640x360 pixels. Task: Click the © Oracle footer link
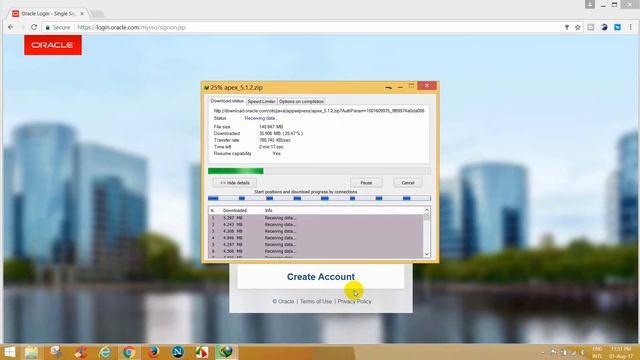pos(283,301)
